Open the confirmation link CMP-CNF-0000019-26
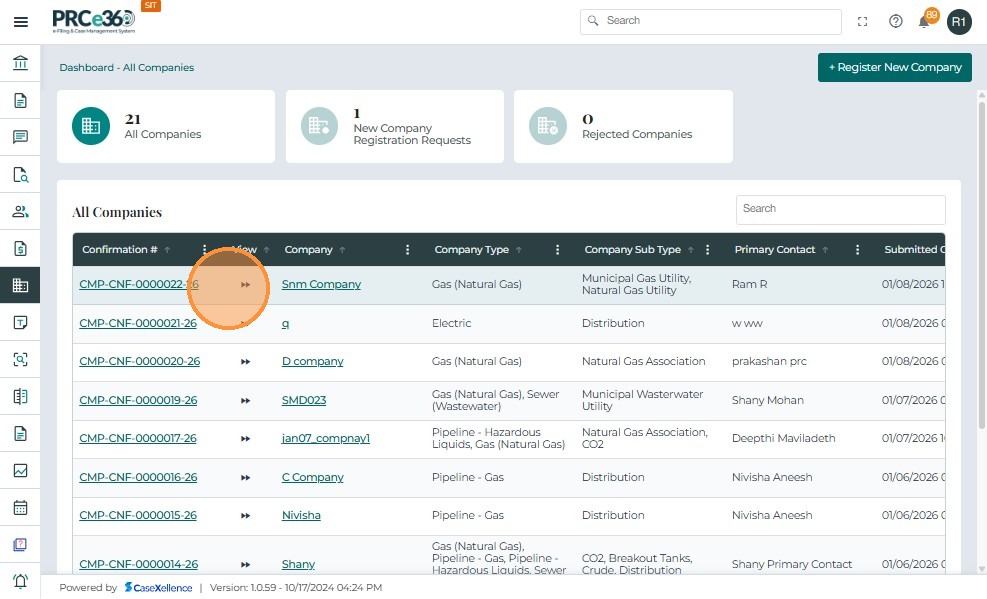Screen dimensions: 987x599 click(x=138, y=401)
